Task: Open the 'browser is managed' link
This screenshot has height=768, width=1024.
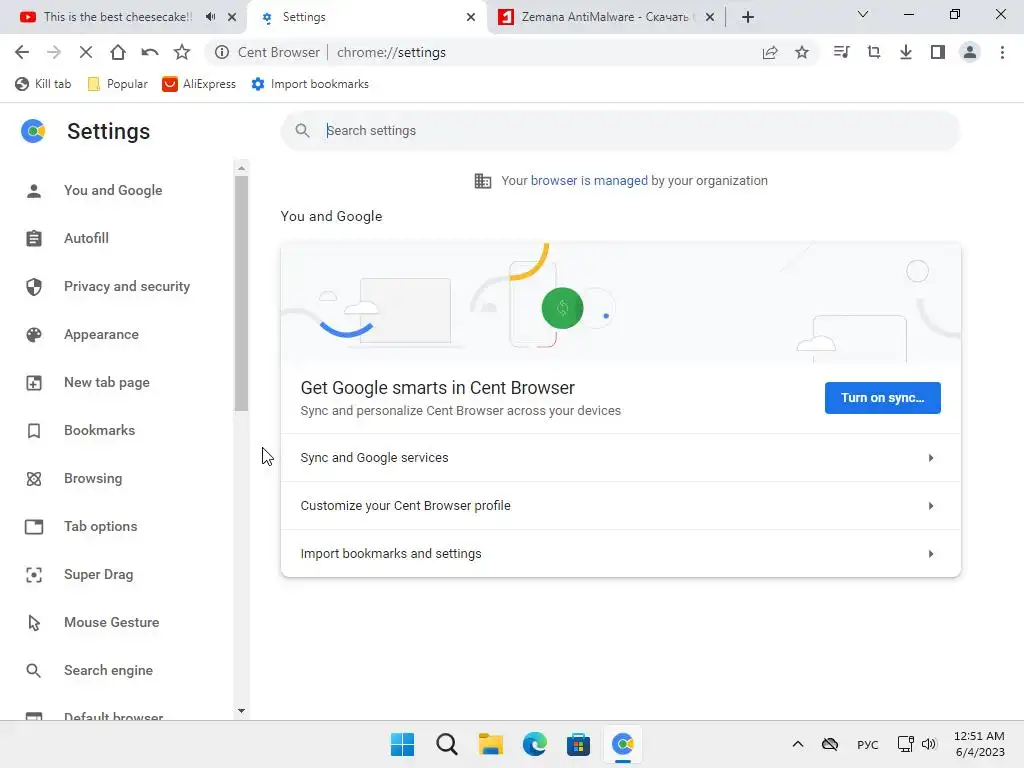Action: coord(589,180)
